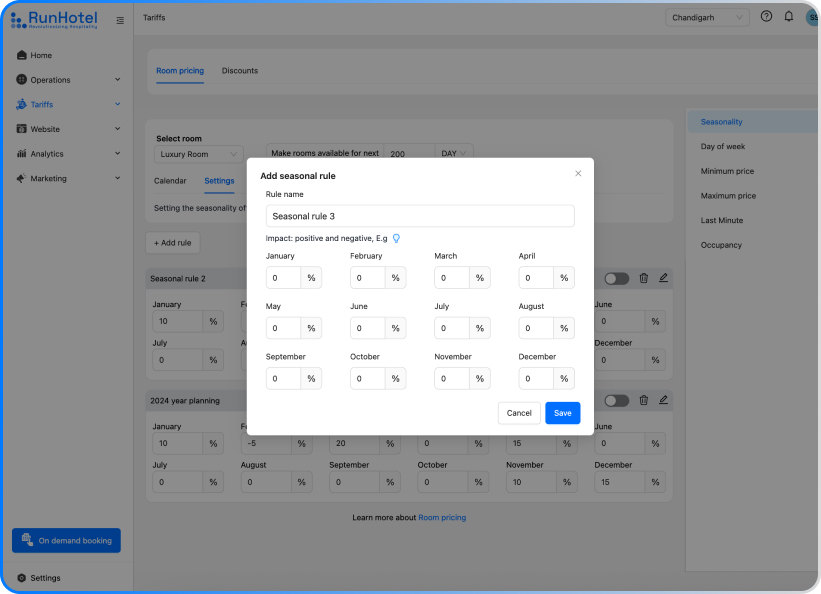Expand the Operations menu chevron

[x=118, y=80]
